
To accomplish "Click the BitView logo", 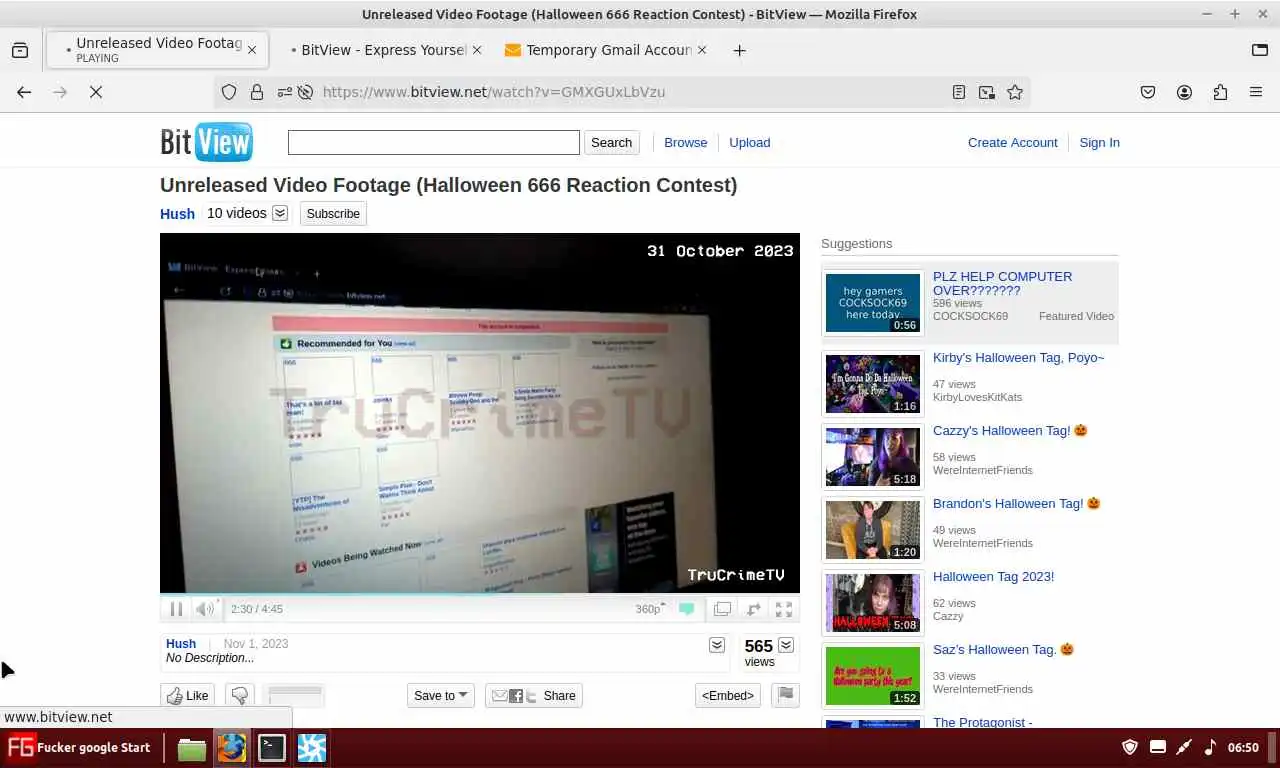I will [207, 142].
